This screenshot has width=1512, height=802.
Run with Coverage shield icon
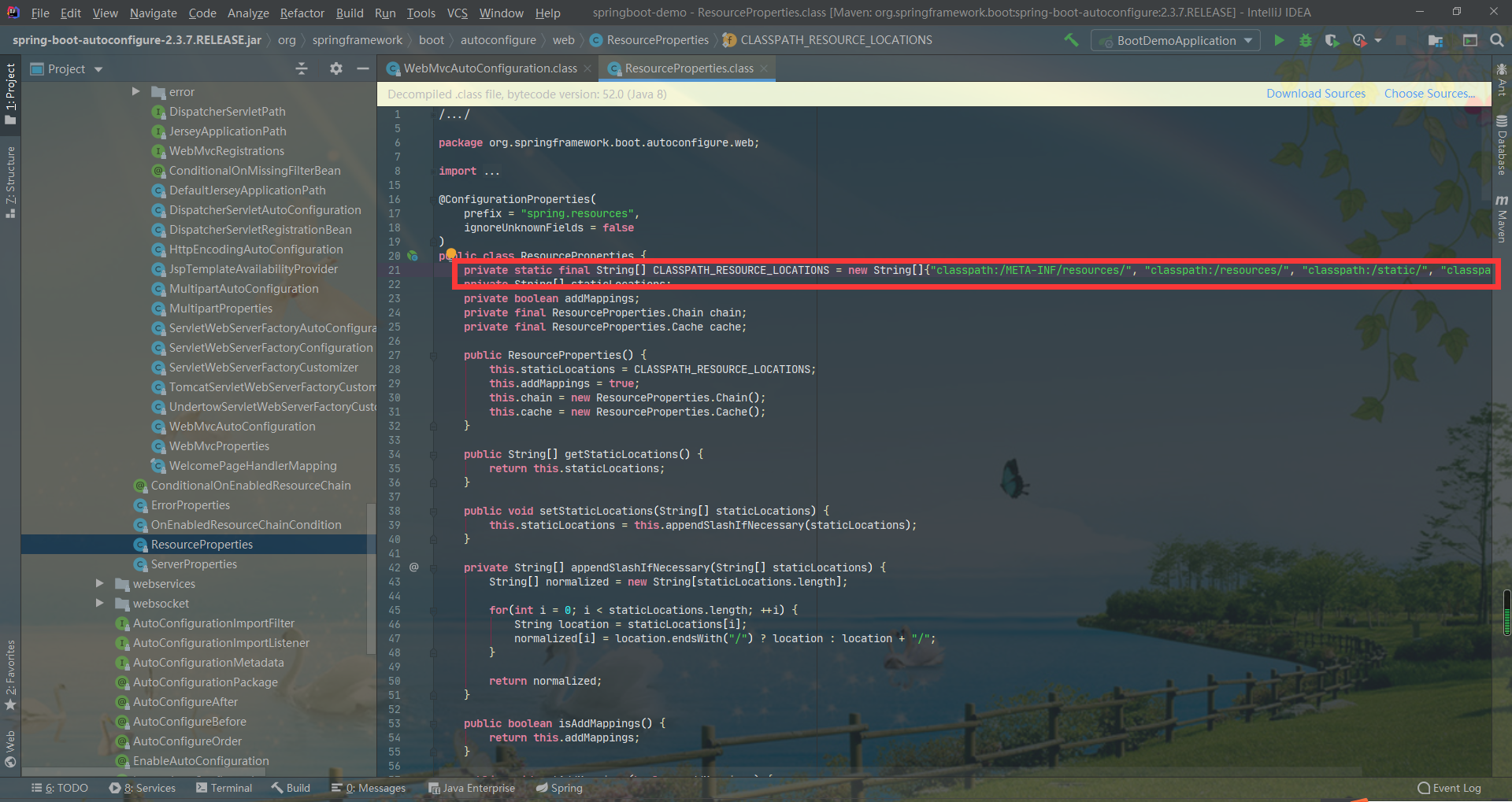(1332, 40)
